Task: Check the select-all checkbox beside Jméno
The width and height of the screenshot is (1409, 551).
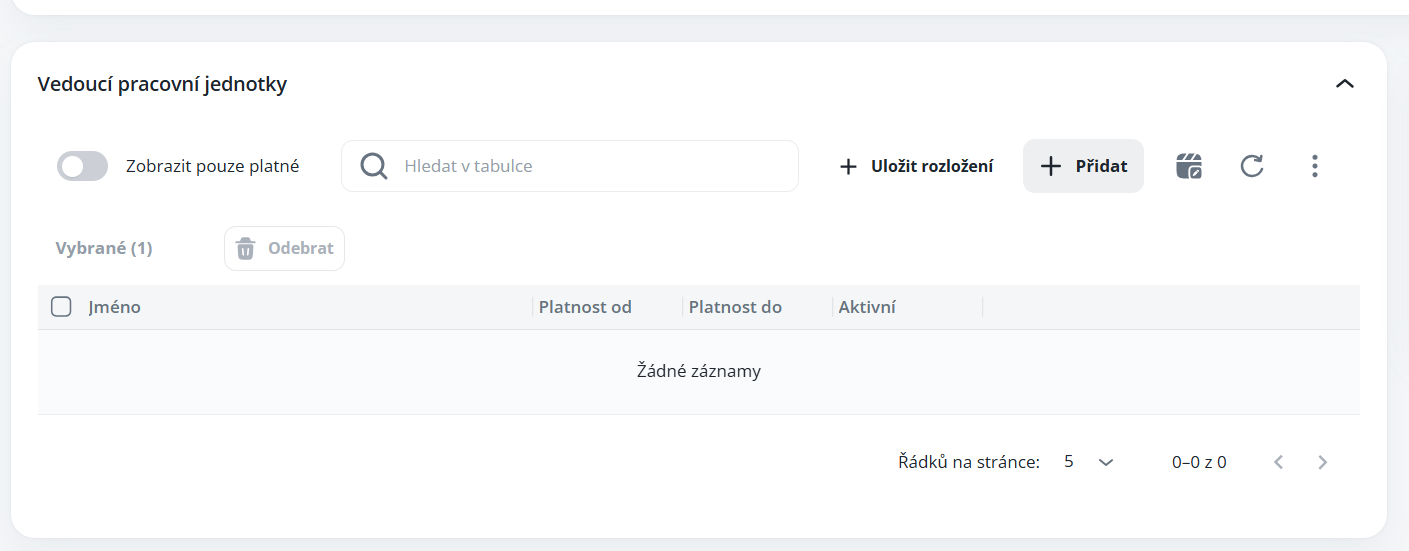Action: point(61,307)
